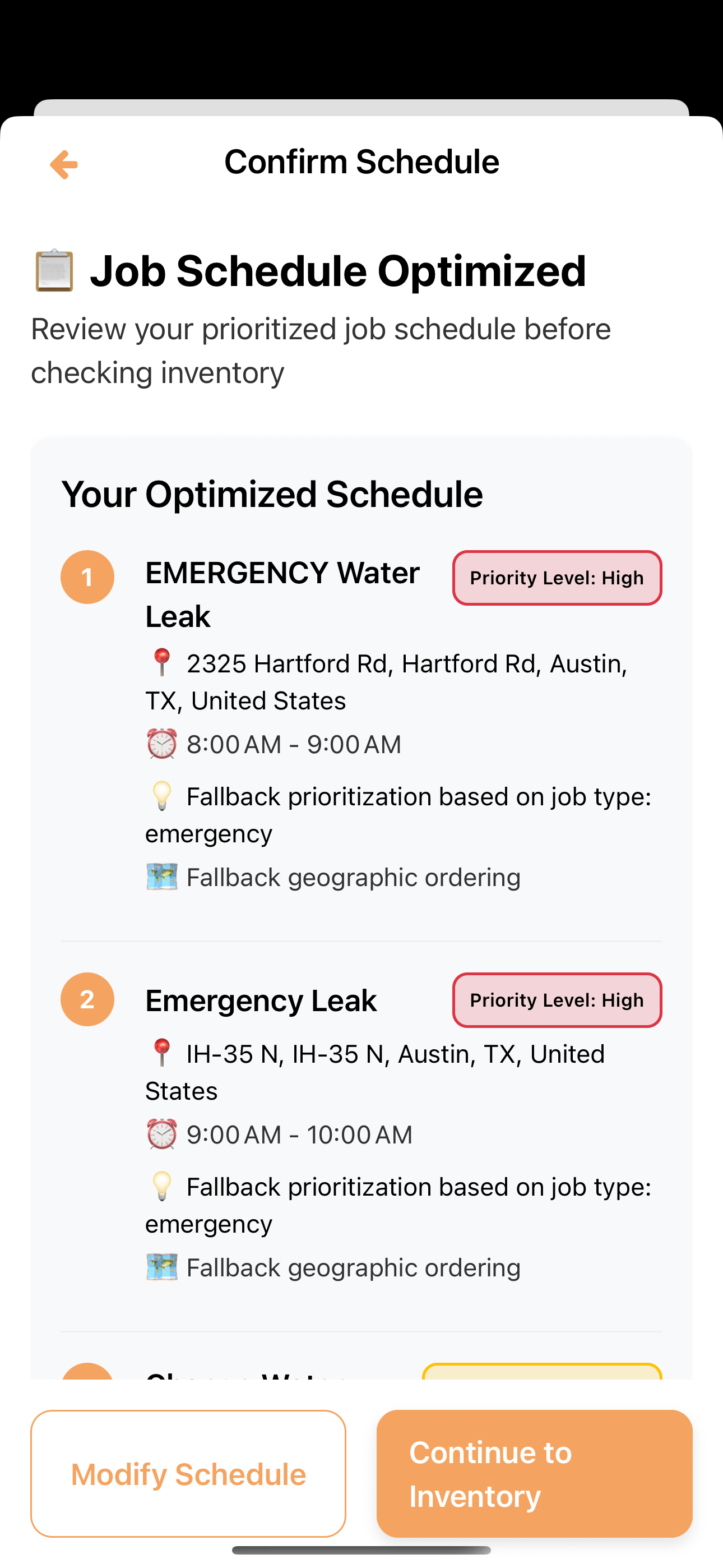Tap the orange back arrow
The image size is (723, 1568).
pos(64,164)
